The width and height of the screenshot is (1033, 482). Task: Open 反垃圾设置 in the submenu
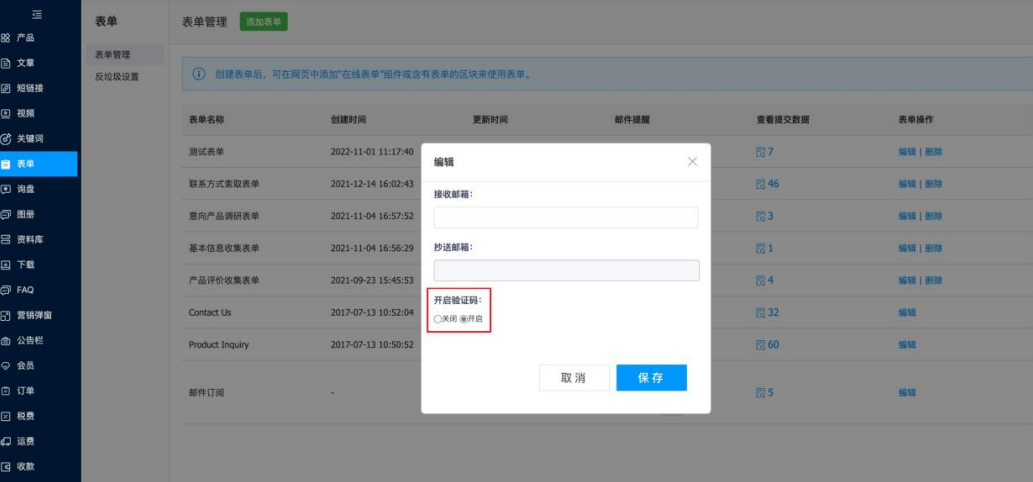116,76
